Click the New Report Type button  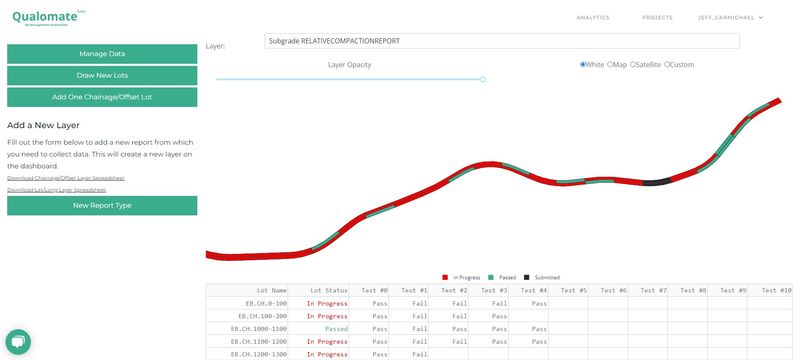pos(102,205)
